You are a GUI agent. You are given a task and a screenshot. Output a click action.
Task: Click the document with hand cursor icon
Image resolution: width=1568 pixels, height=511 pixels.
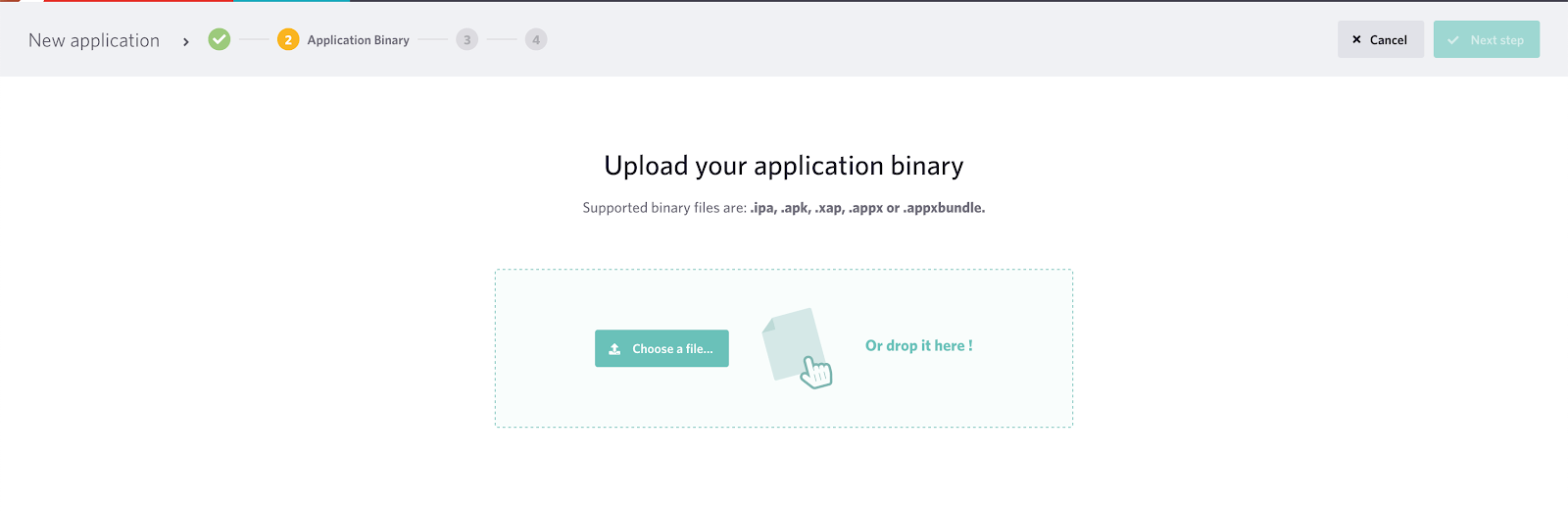pyautogui.click(x=796, y=347)
